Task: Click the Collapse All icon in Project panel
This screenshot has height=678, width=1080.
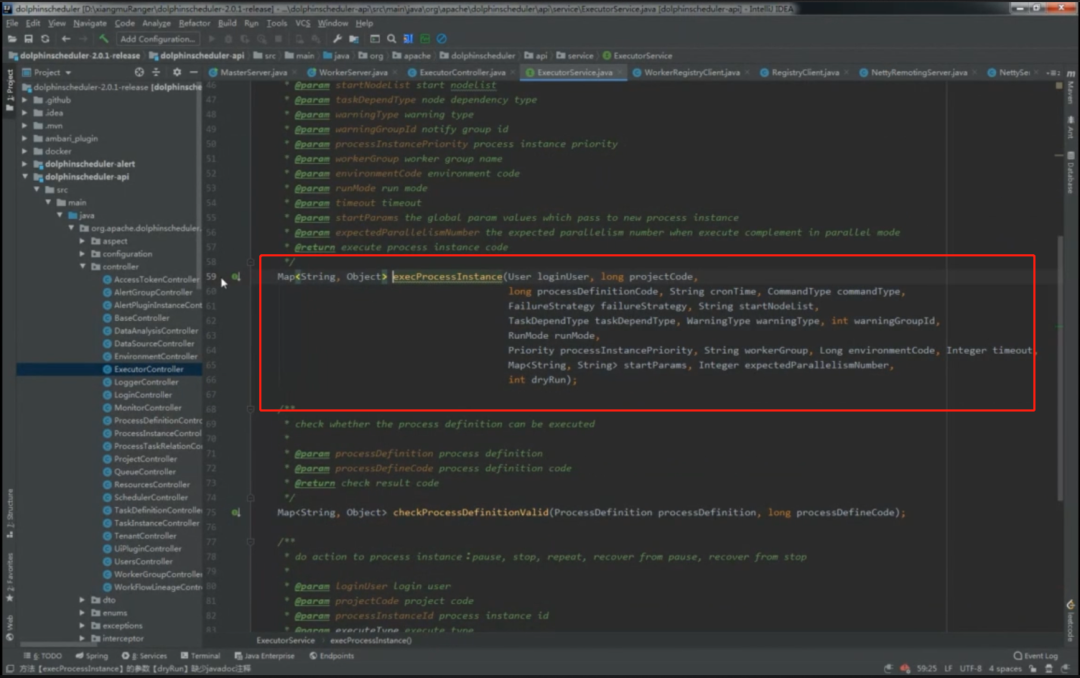Action: [156, 72]
